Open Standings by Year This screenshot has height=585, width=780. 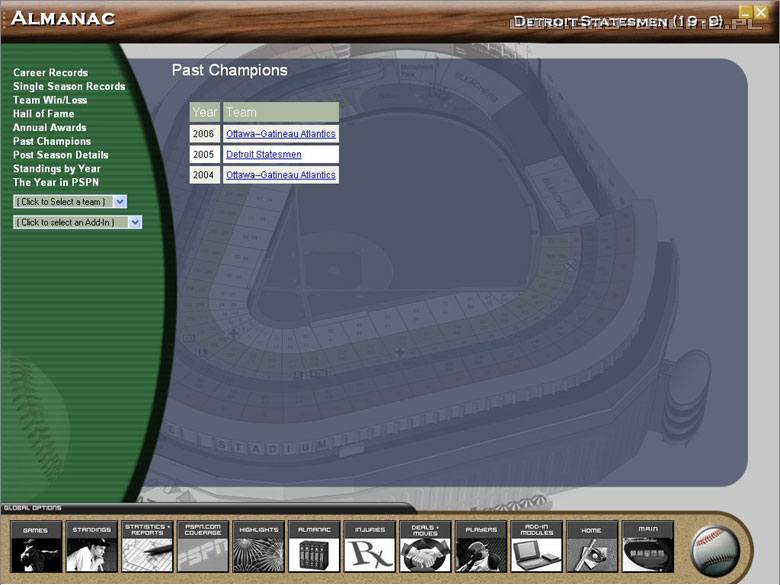[x=57, y=169]
